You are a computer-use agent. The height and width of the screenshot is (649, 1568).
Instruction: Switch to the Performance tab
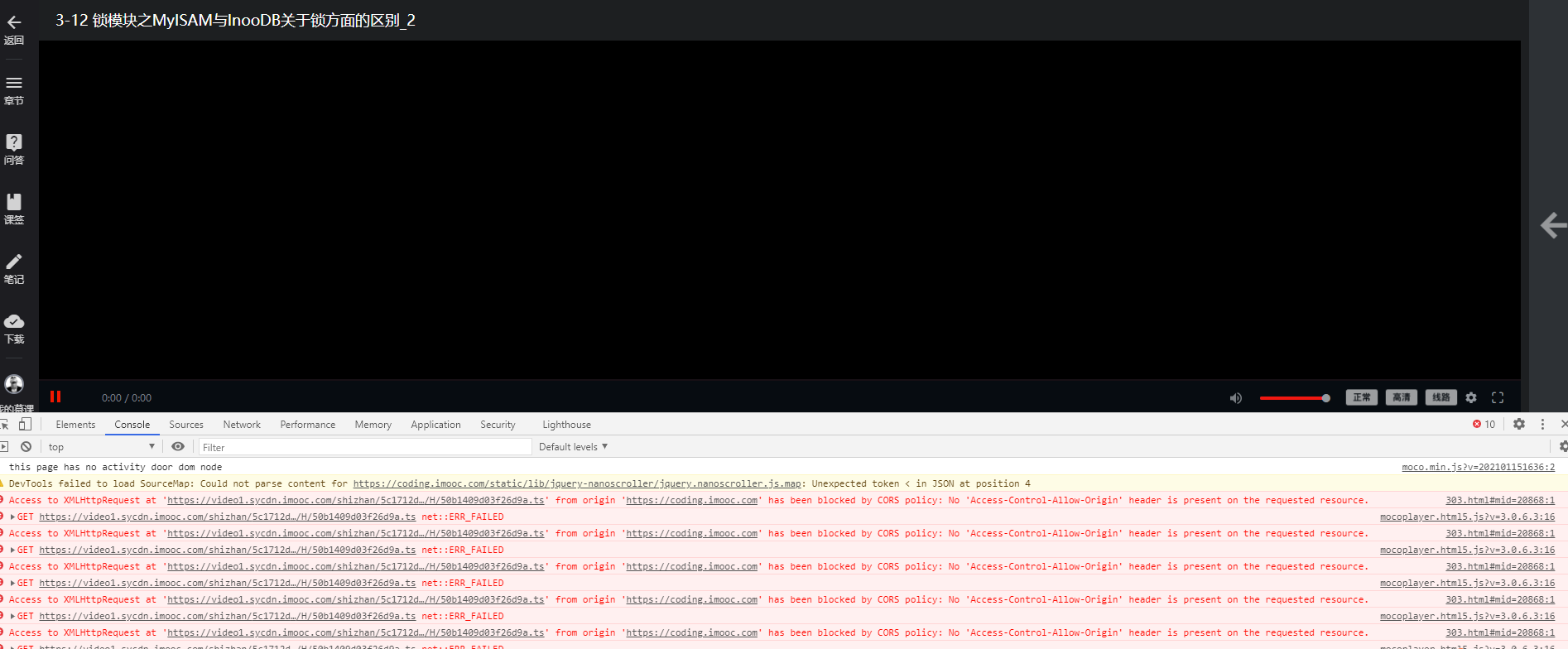click(x=308, y=425)
